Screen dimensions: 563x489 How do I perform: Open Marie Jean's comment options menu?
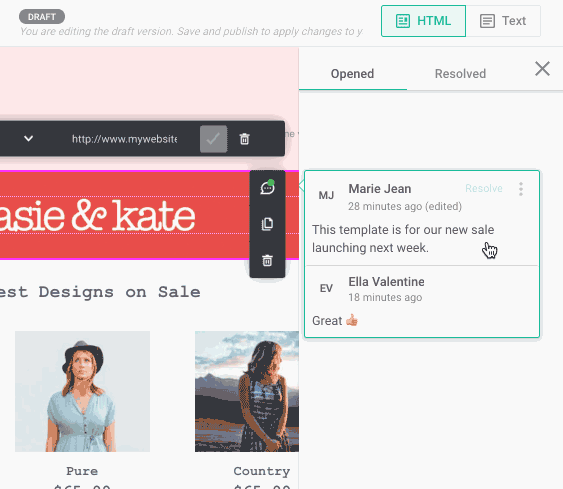[x=521, y=189]
